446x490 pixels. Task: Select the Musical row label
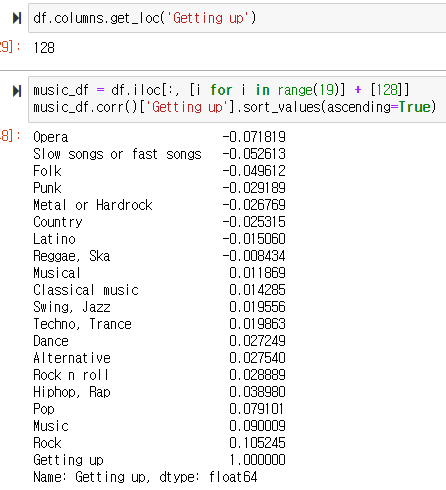pos(57,273)
